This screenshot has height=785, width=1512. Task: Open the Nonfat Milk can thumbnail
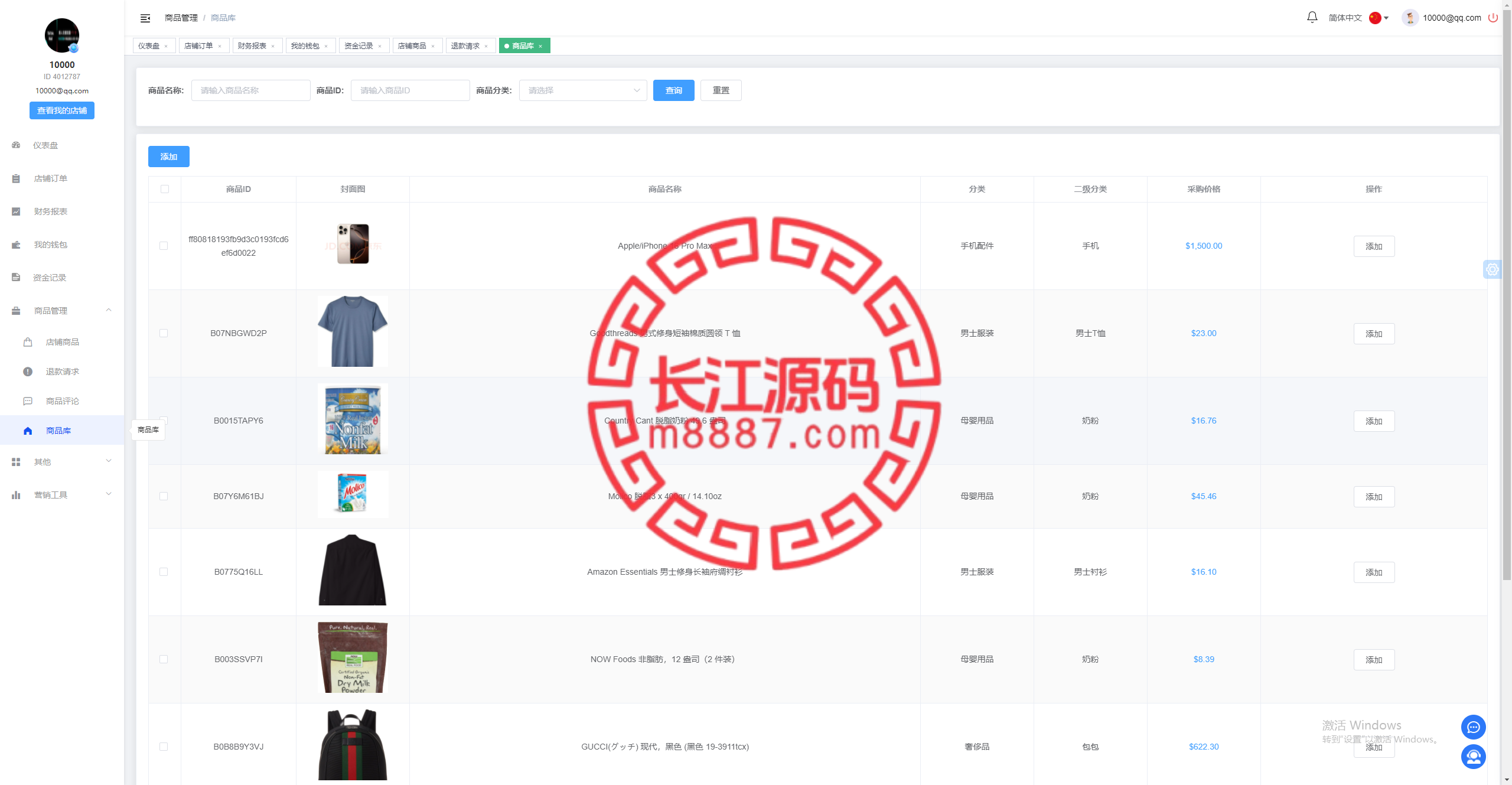click(353, 419)
